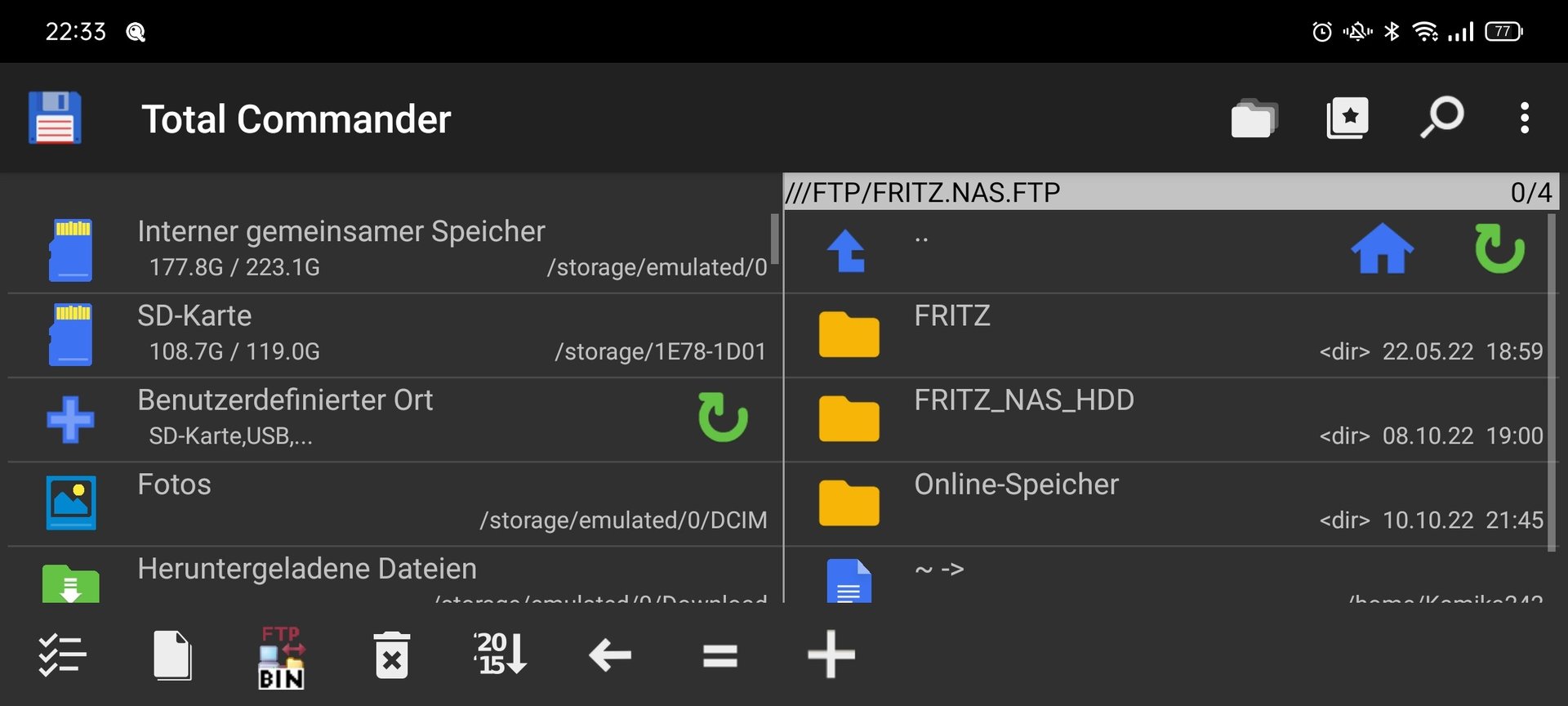Screen dimensions: 1568x706
Task: Add a new toolbar button with plus
Action: tap(831, 655)
